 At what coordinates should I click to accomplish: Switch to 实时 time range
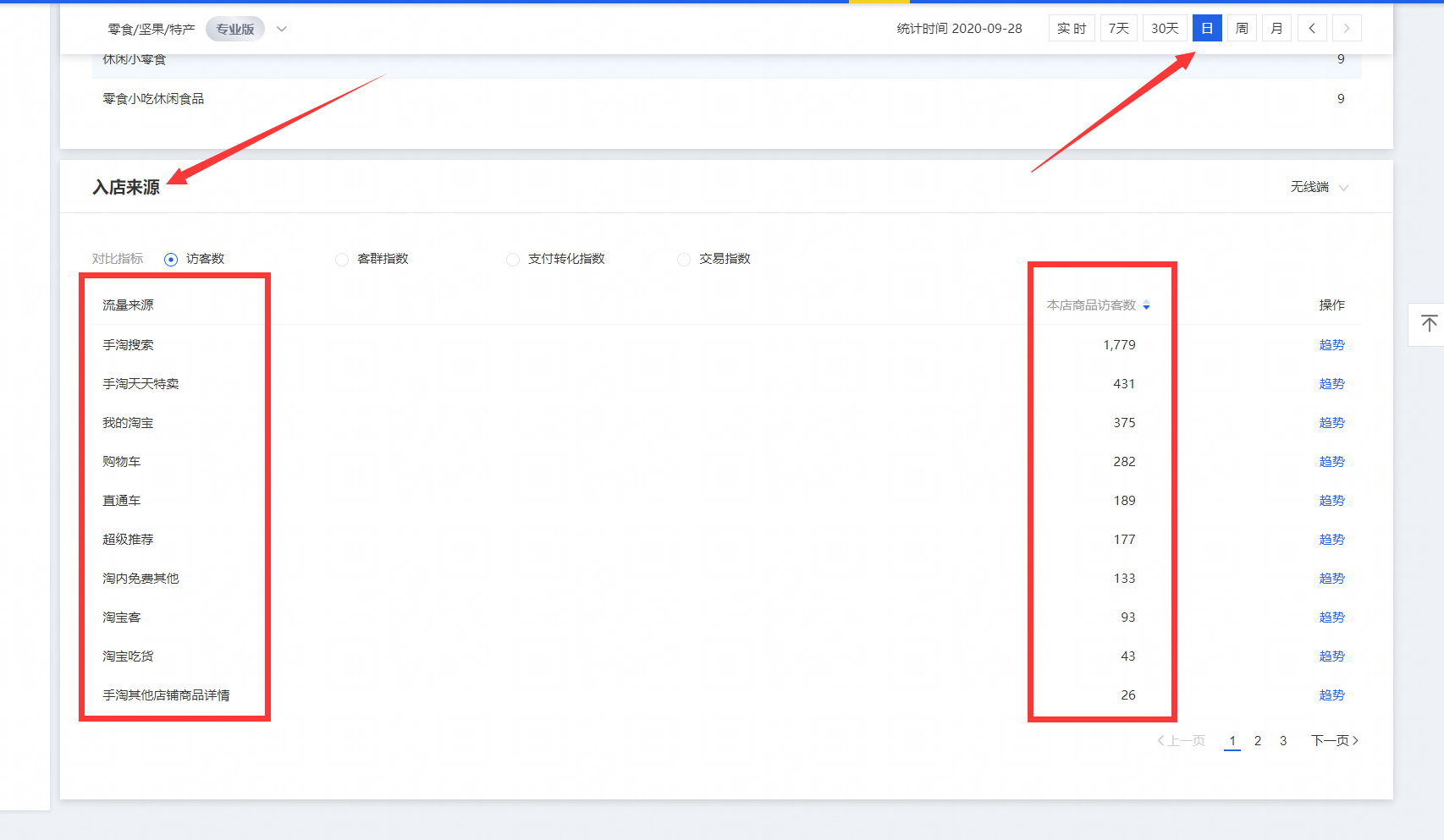click(x=1072, y=28)
